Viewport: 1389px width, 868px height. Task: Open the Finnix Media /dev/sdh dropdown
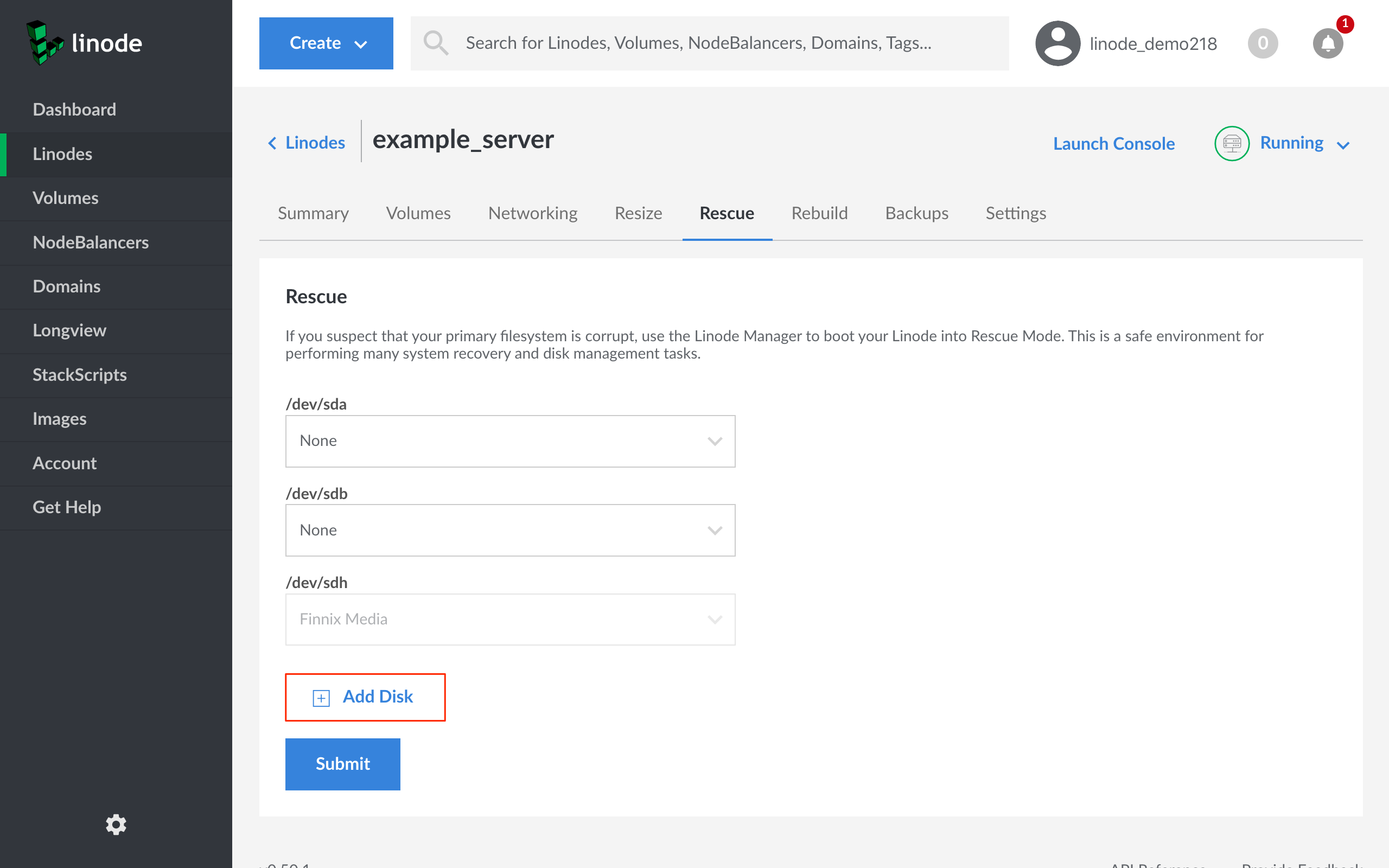509,620
